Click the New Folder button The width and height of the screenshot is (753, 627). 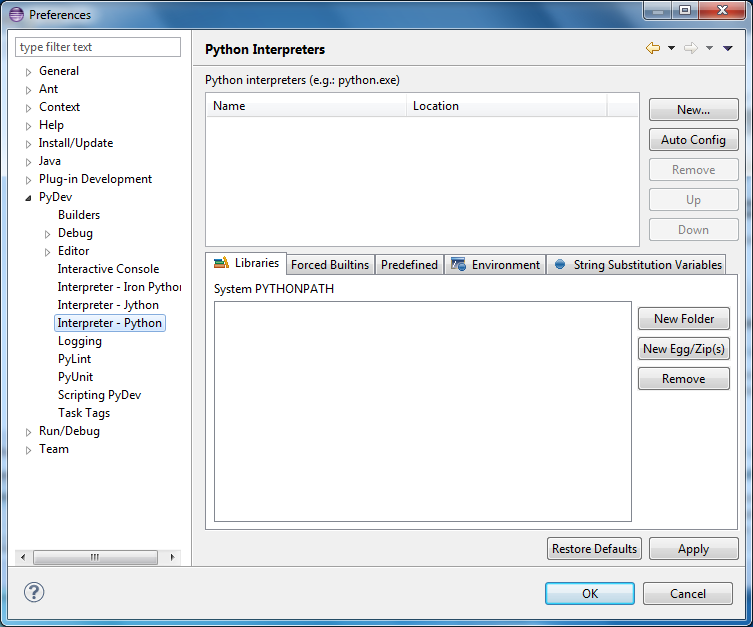point(684,319)
